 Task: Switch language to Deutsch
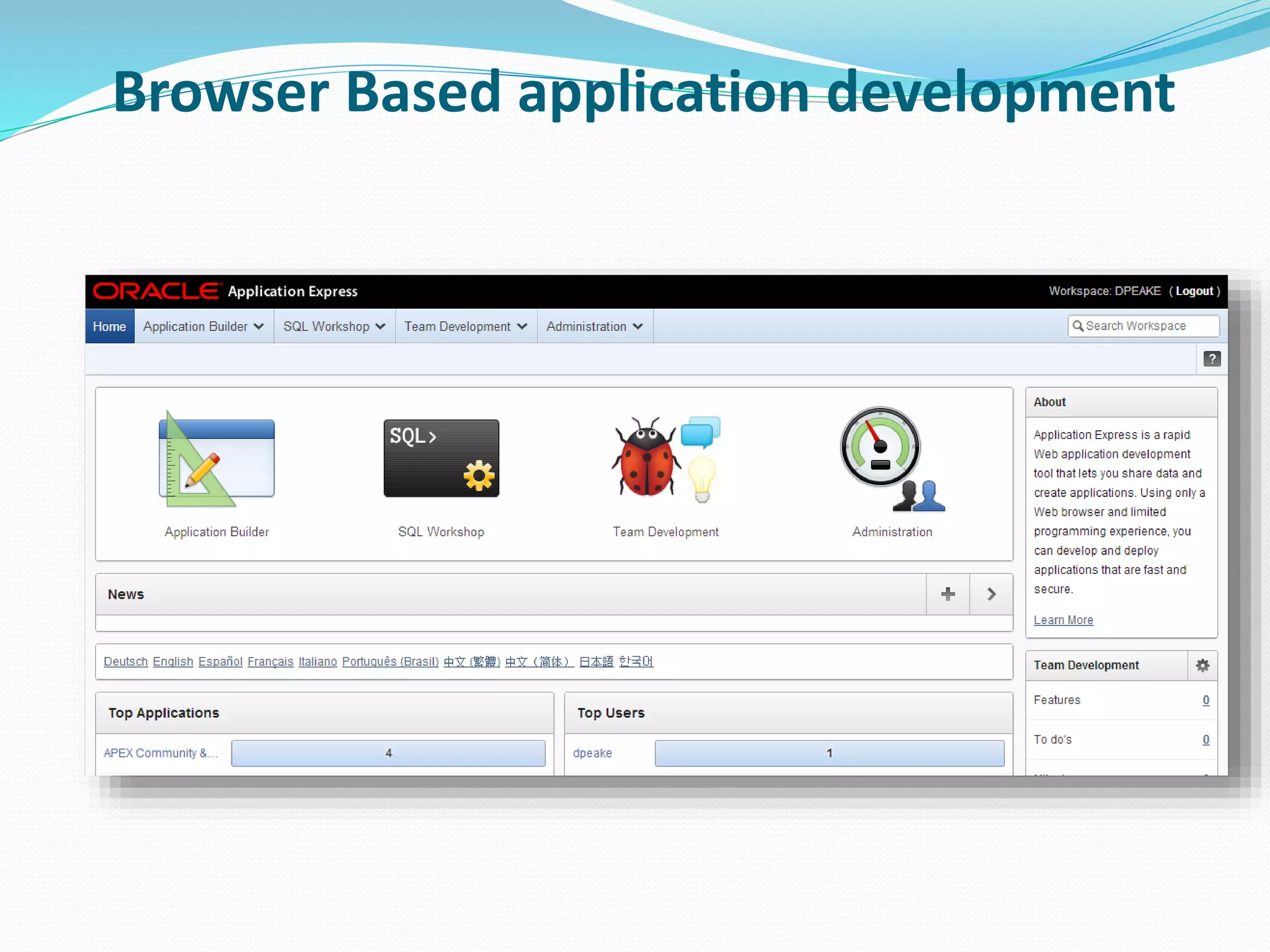coord(125,662)
